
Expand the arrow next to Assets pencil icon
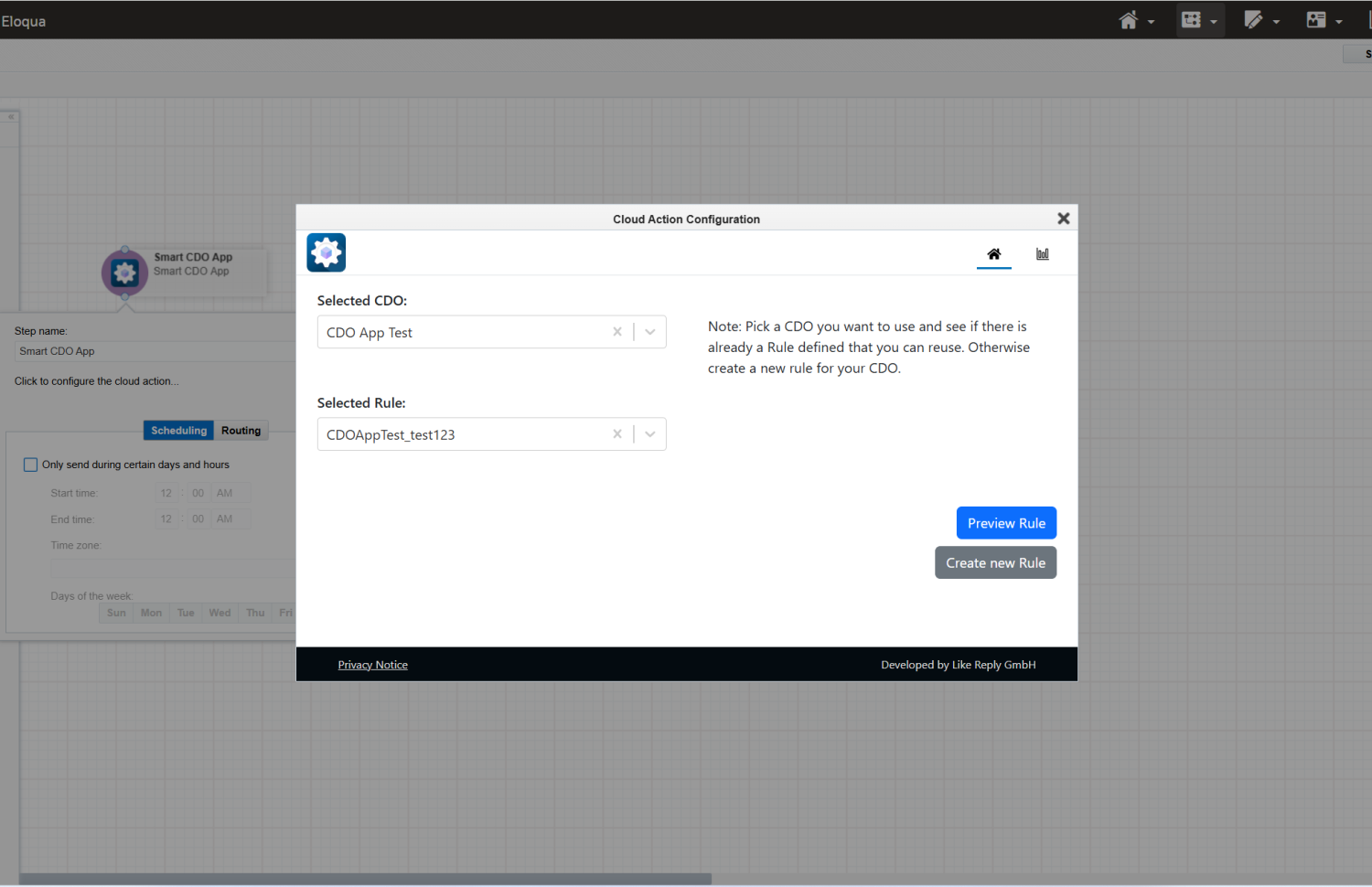click(x=1276, y=22)
